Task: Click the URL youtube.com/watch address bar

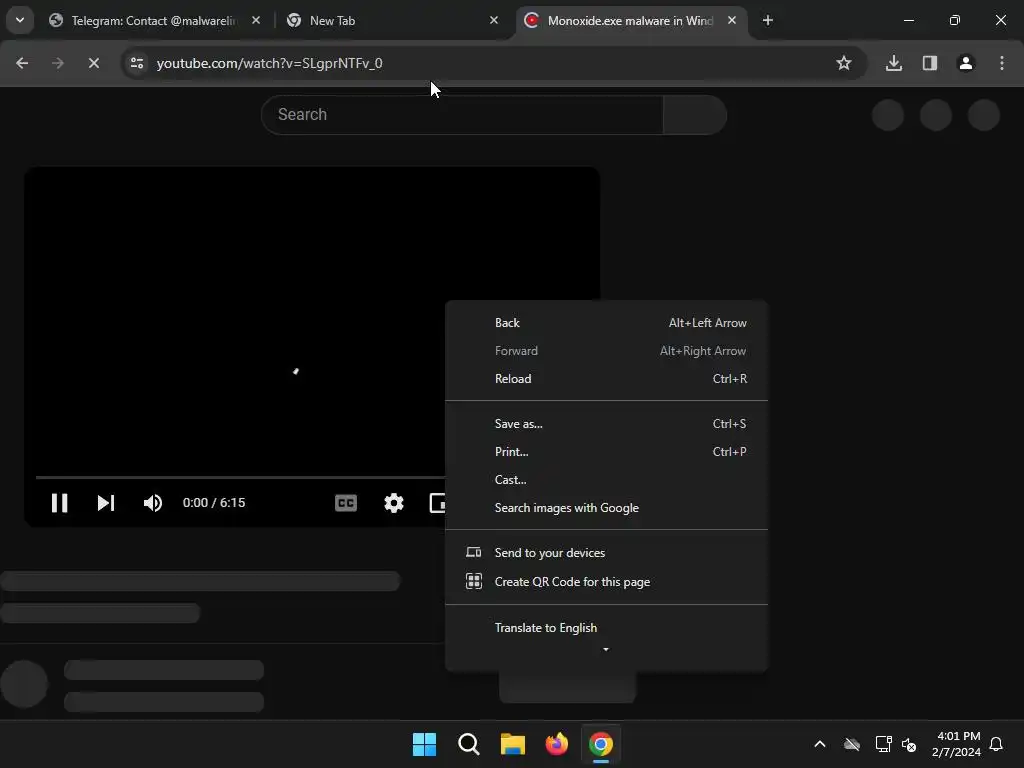Action: tap(270, 63)
